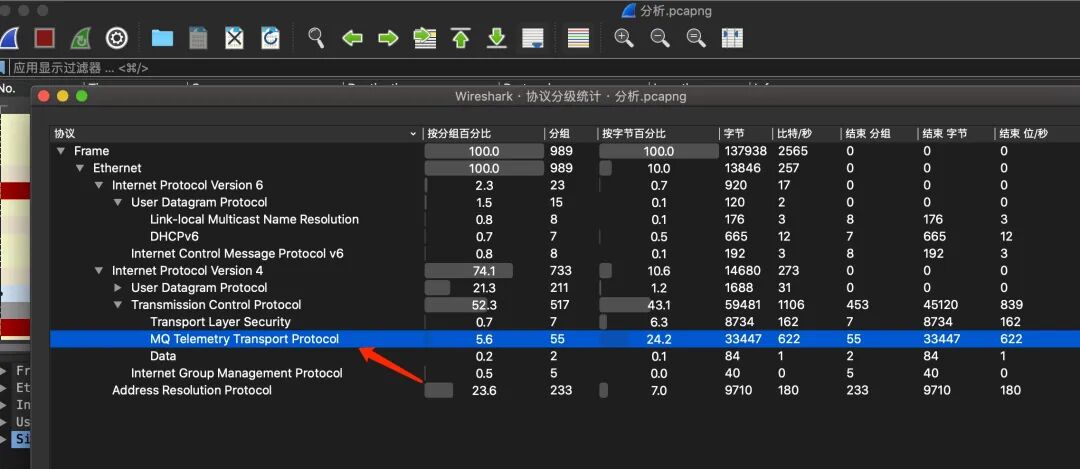Jump to the first packet icon
Screen dimensions: 1080x469
pyautogui.click(x=461, y=38)
